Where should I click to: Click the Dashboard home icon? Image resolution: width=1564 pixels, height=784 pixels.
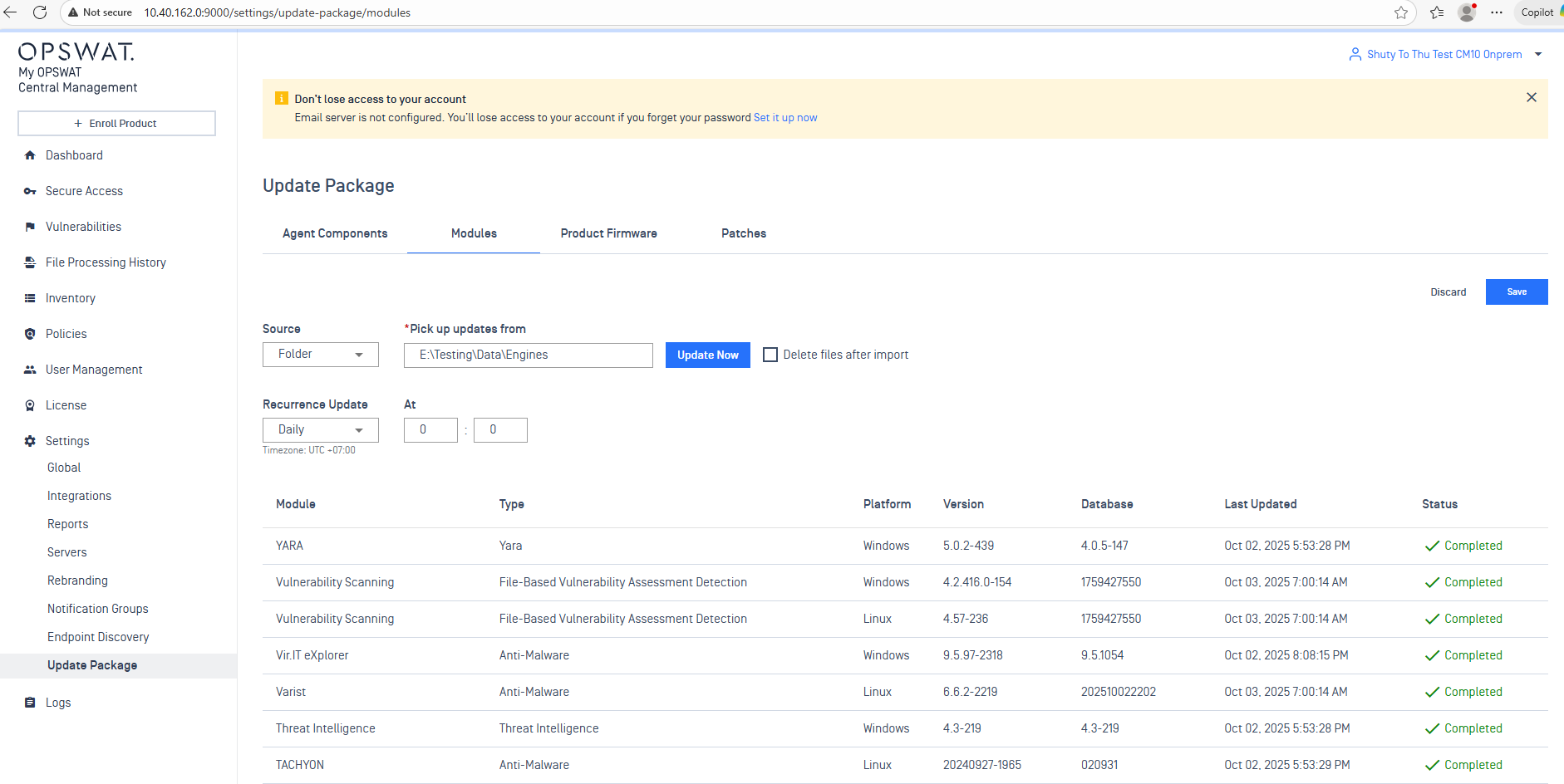tap(30, 155)
